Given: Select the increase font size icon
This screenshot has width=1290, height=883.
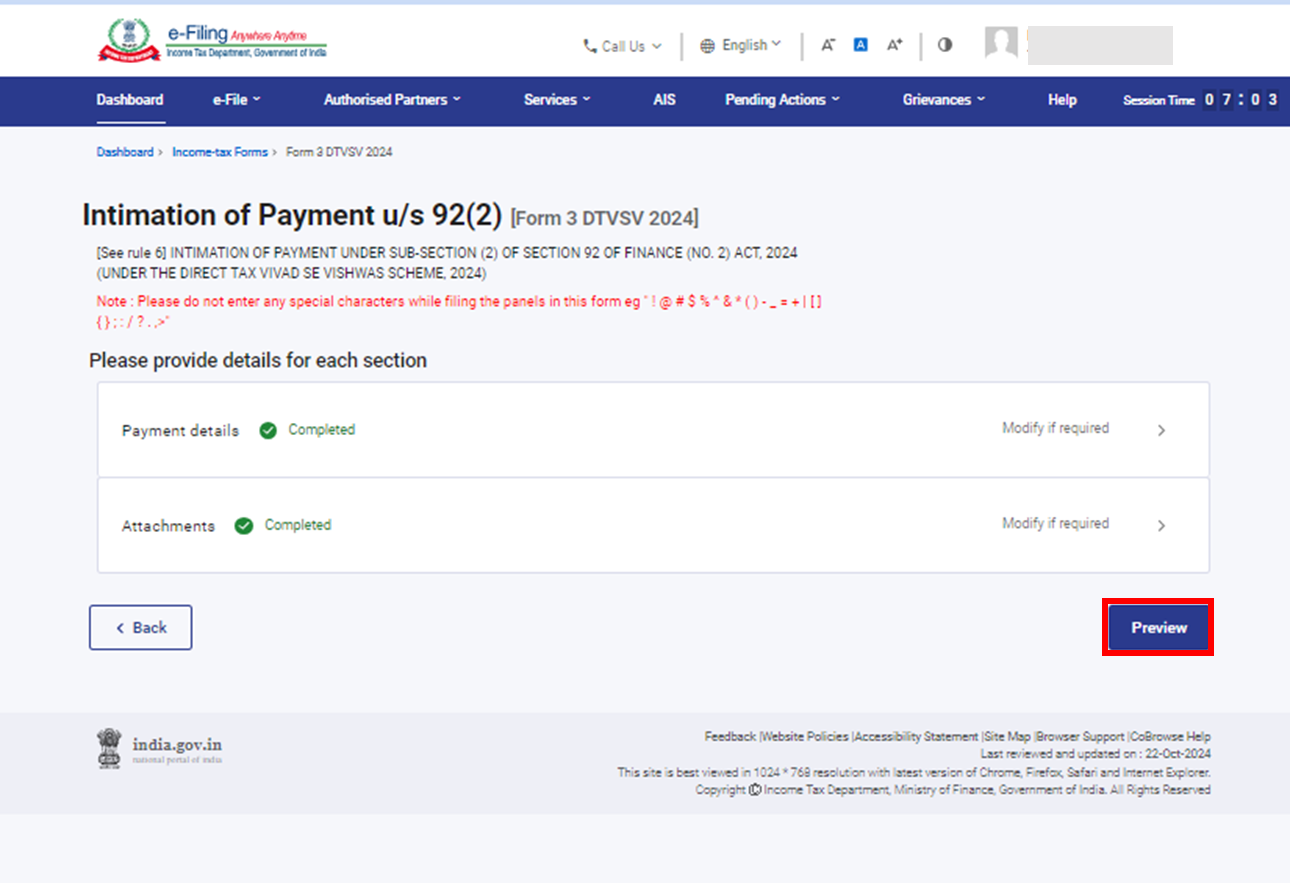Looking at the screenshot, I should 893,44.
